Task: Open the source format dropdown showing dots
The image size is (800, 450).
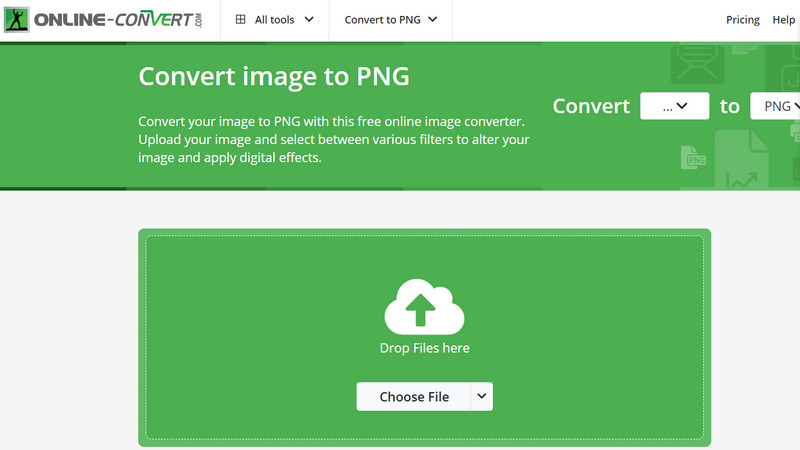Action: click(674, 106)
